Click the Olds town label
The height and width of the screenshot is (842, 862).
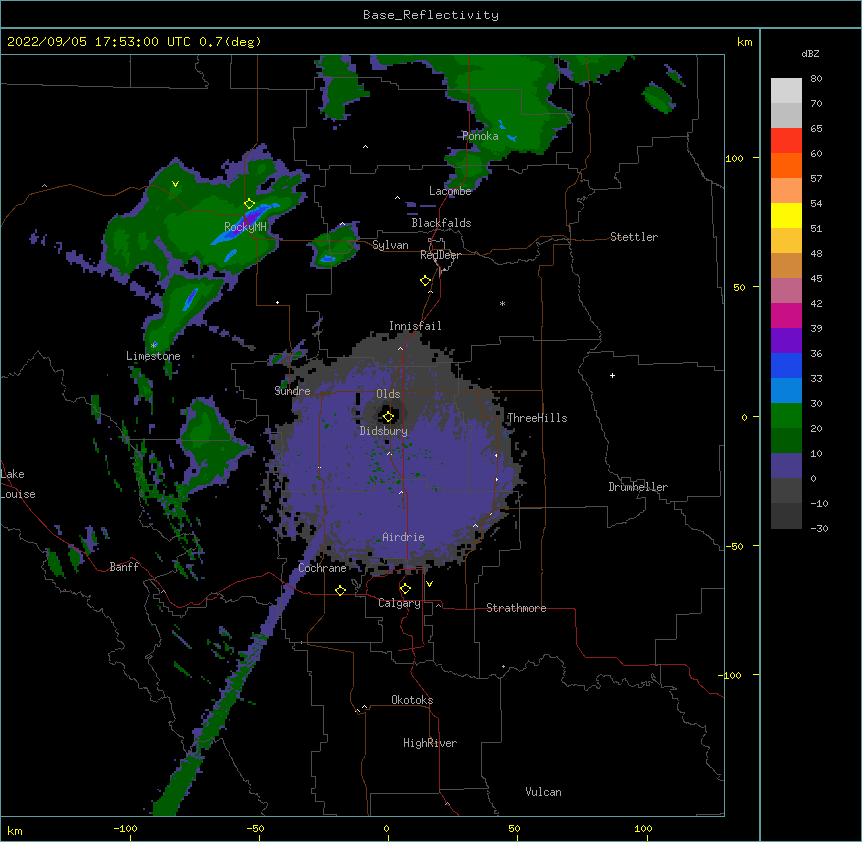[388, 394]
